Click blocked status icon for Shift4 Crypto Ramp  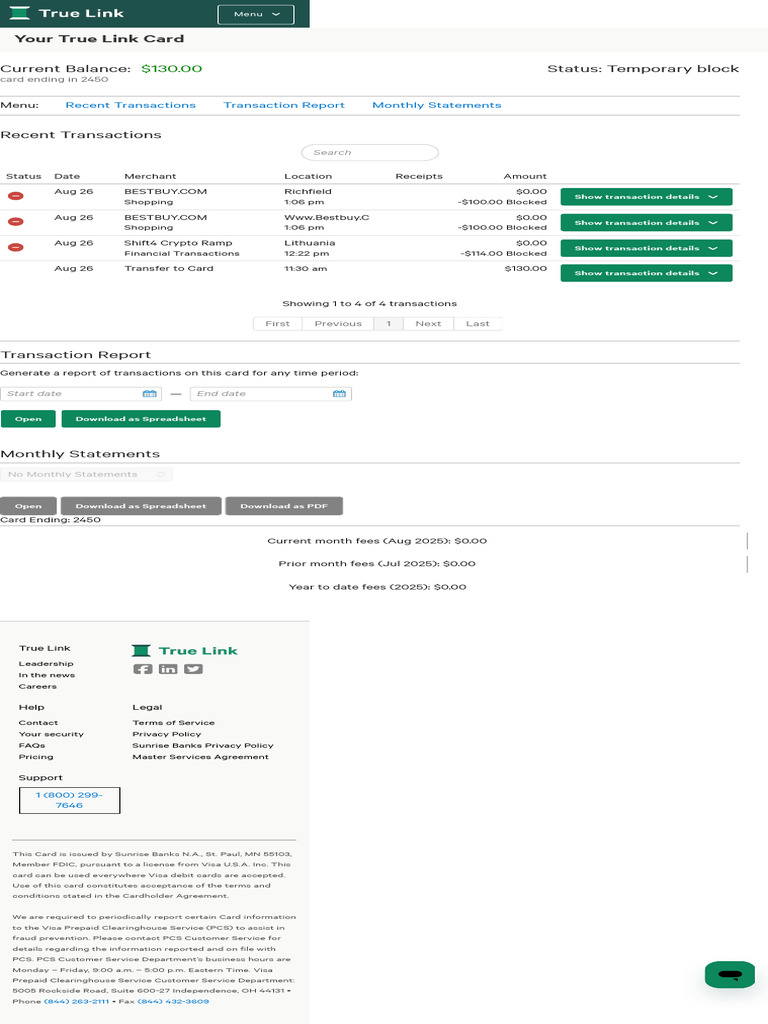click(x=16, y=248)
